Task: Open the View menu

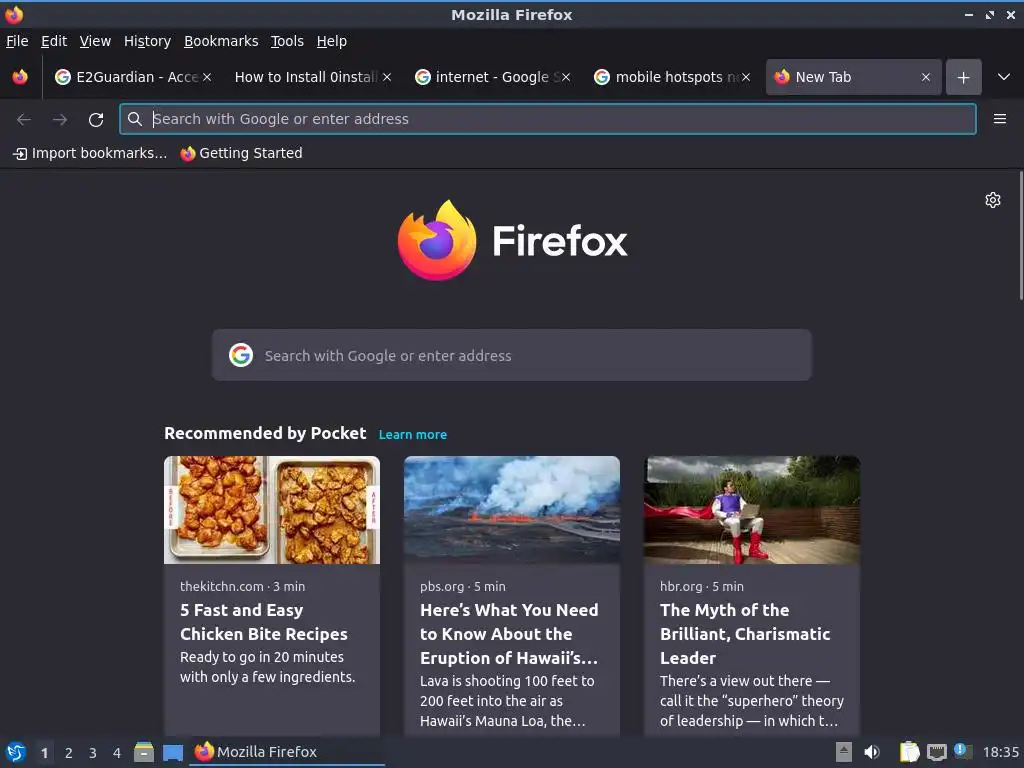Action: click(95, 41)
